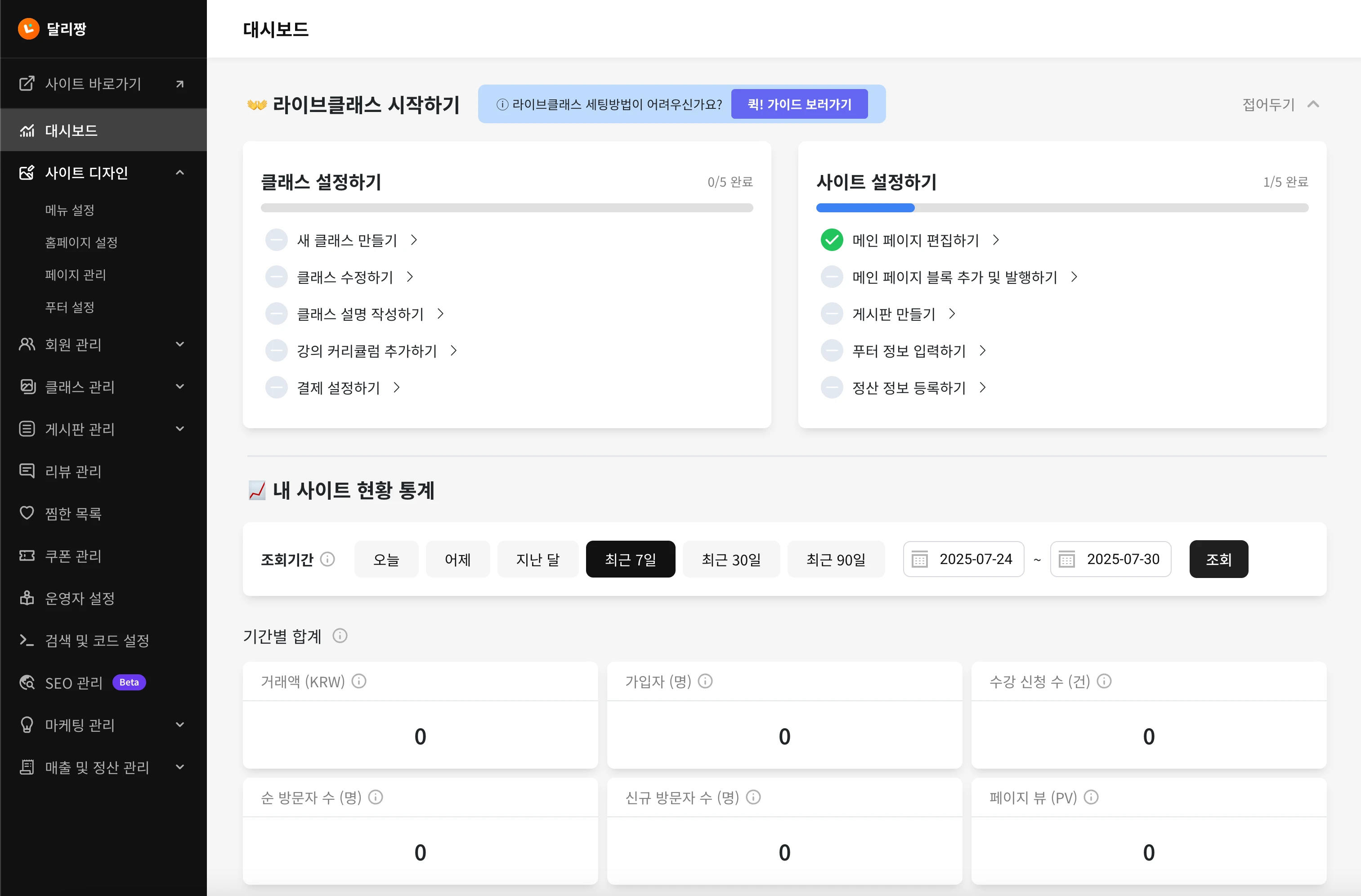The width and height of the screenshot is (1361, 896).
Task: Click the 사이트 바로가기 external-link arrow icon
Action: tap(179, 84)
